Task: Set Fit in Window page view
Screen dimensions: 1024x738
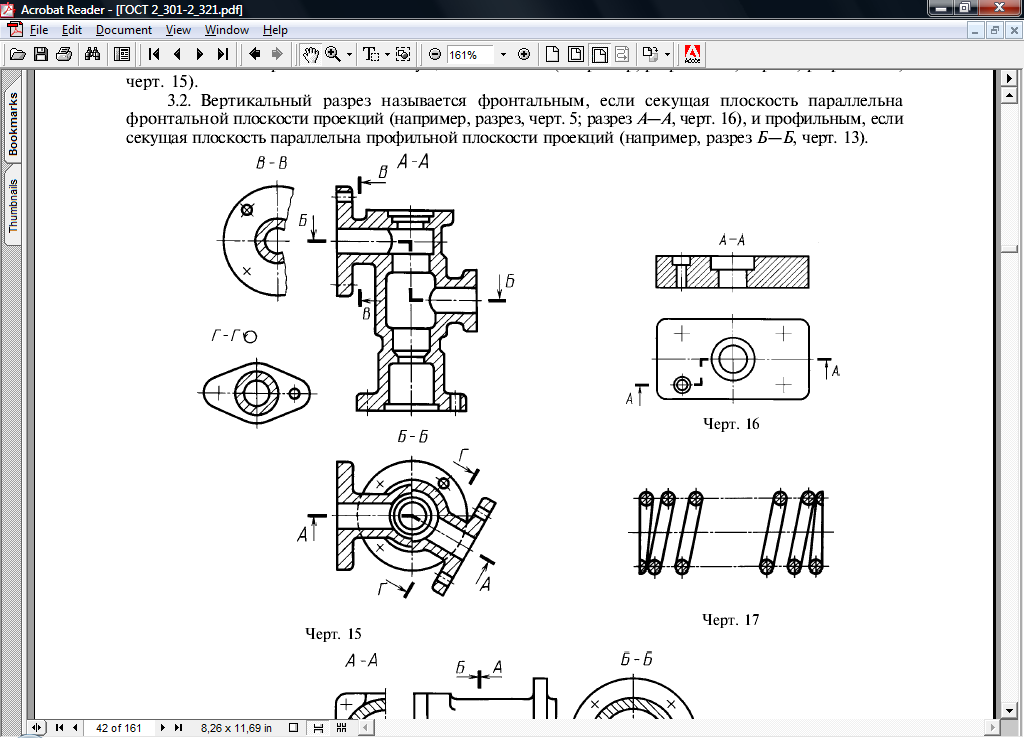Action: pyautogui.click(x=575, y=54)
